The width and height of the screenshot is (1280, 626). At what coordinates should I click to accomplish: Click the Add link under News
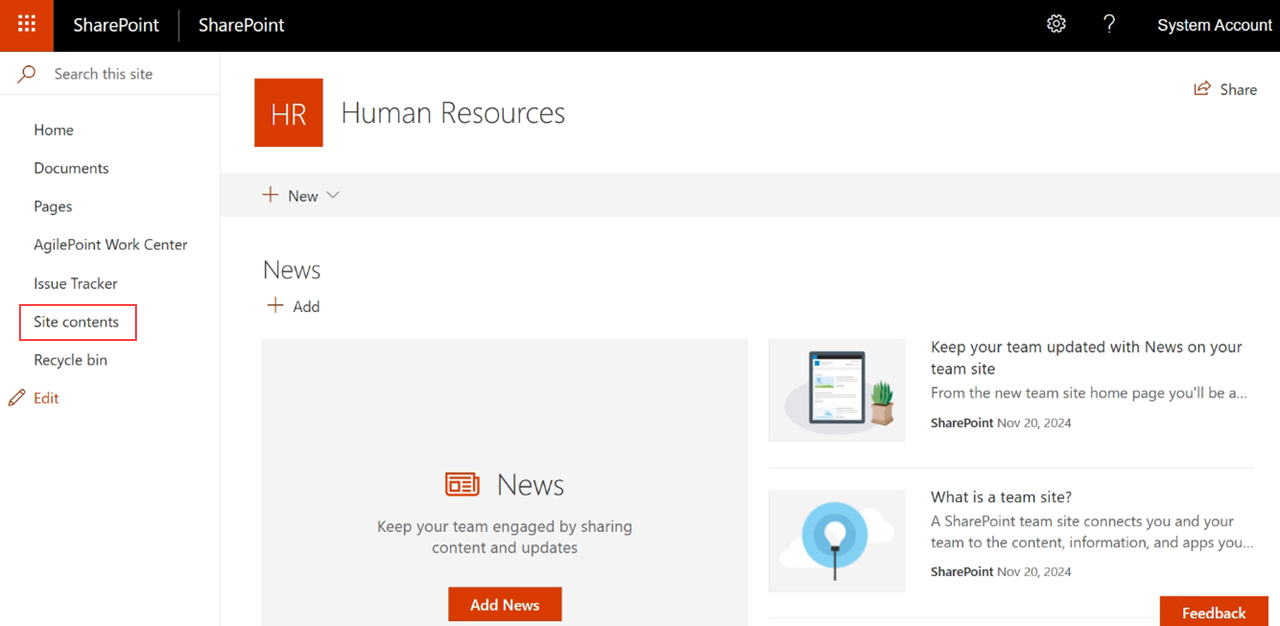[x=306, y=306]
